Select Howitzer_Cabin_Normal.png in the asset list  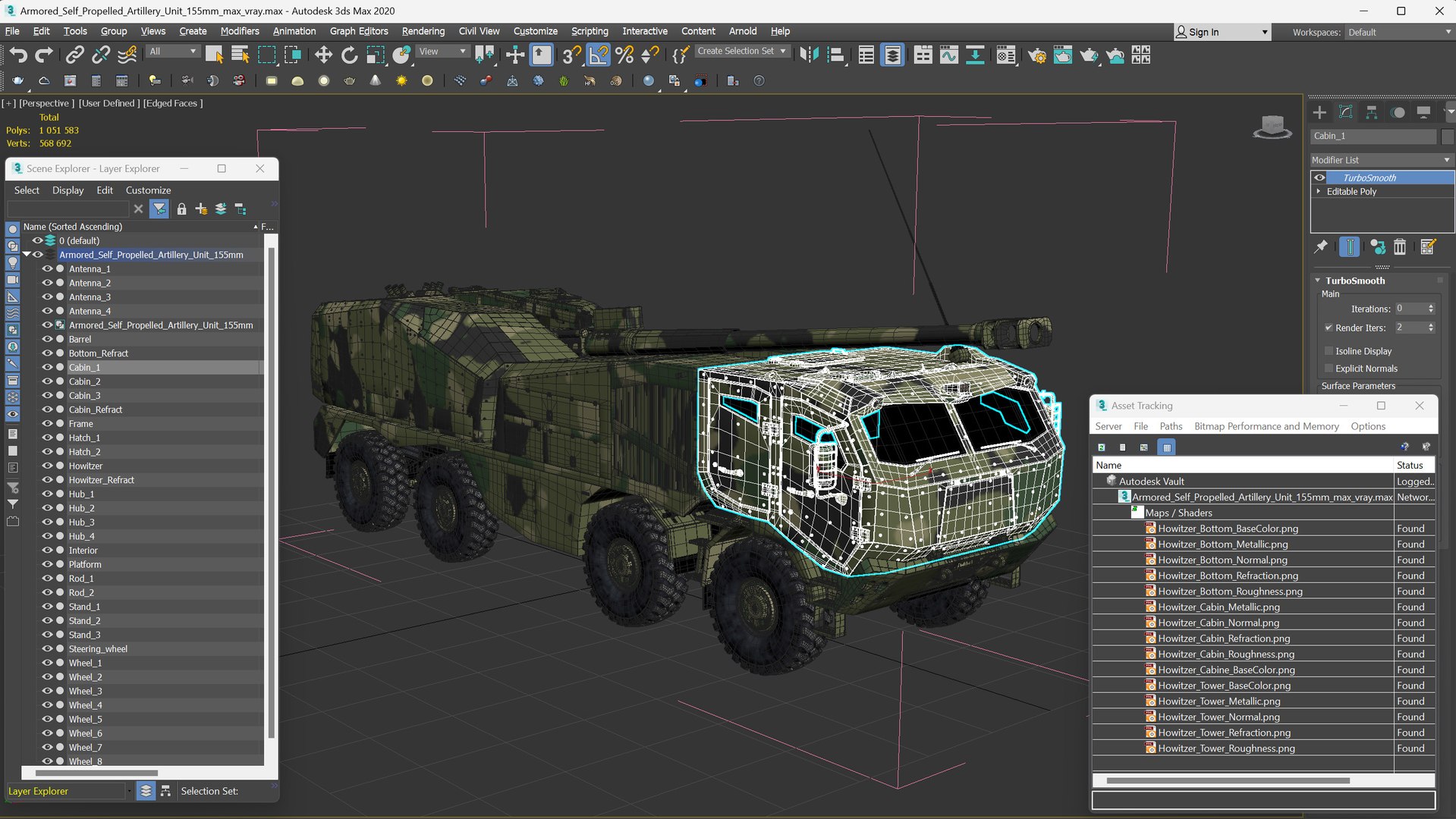(x=1218, y=623)
